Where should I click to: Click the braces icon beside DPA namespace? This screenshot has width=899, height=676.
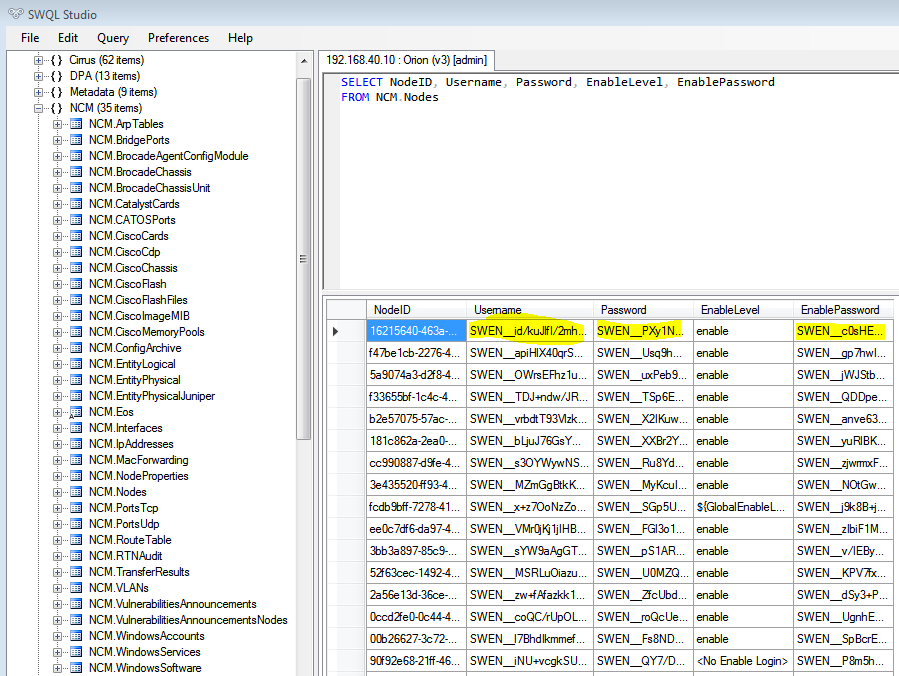[57, 76]
